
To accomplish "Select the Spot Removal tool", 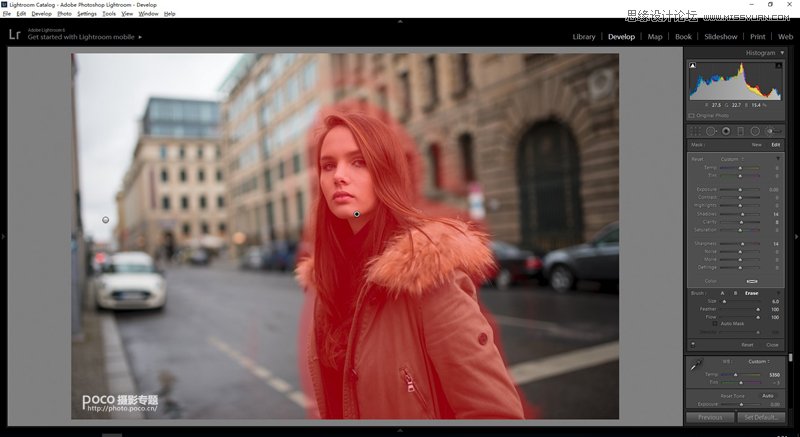I will [712, 131].
